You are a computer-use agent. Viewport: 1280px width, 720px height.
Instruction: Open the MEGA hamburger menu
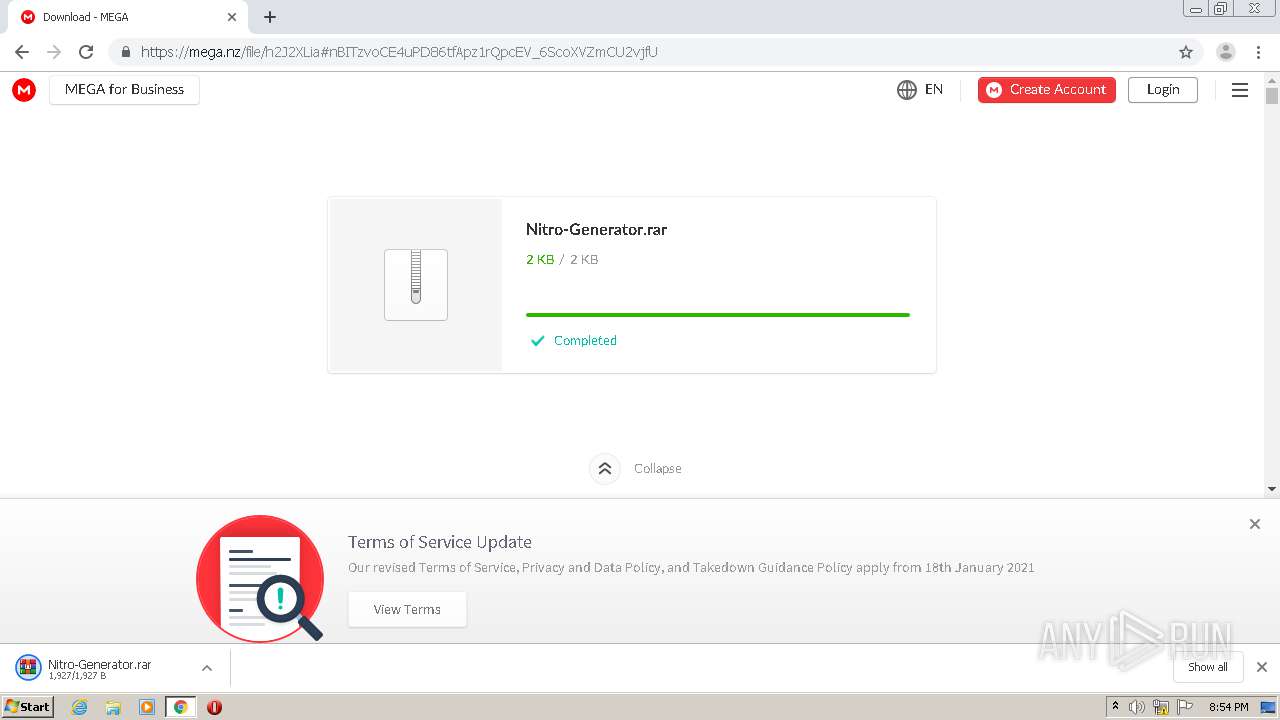[1240, 90]
